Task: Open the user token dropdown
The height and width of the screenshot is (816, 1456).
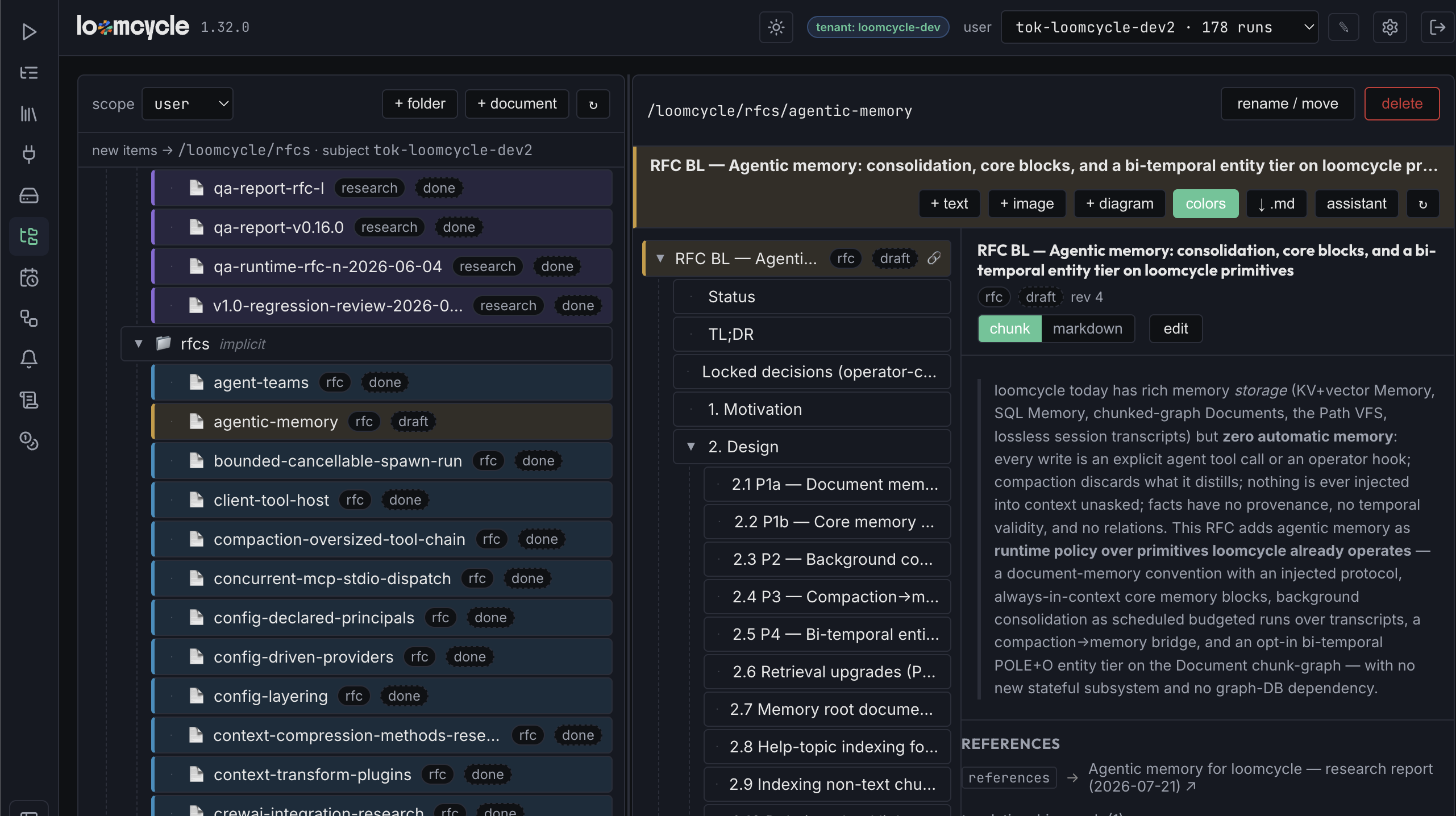Action: click(x=1159, y=27)
